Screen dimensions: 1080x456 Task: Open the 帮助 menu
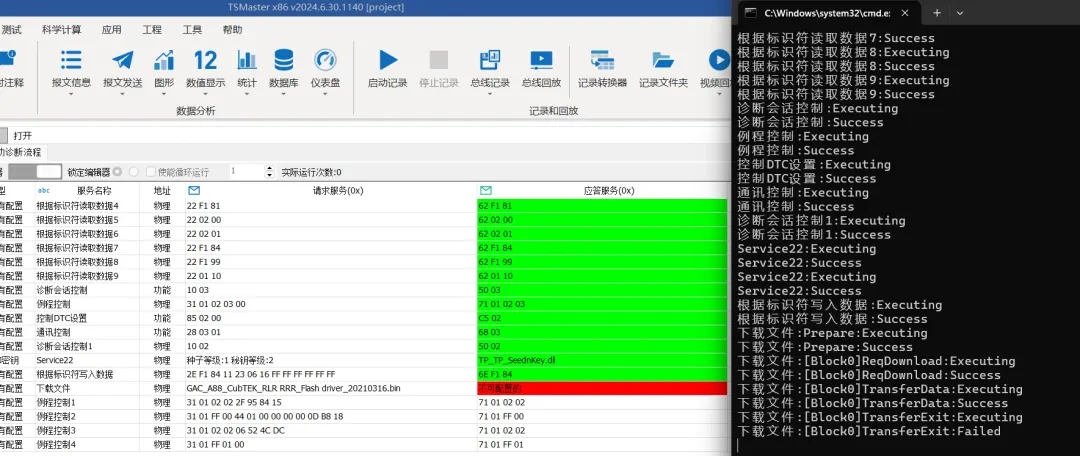point(232,30)
